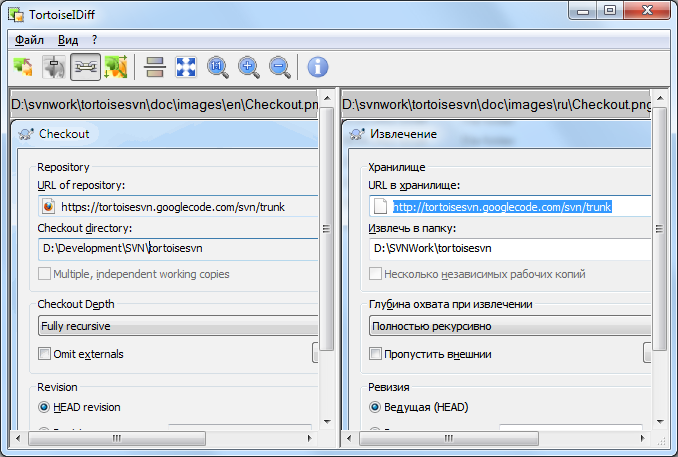Maximize the TortoiseIDiff window
Image resolution: width=678 pixels, height=457 pixels.
[x=610, y=10]
